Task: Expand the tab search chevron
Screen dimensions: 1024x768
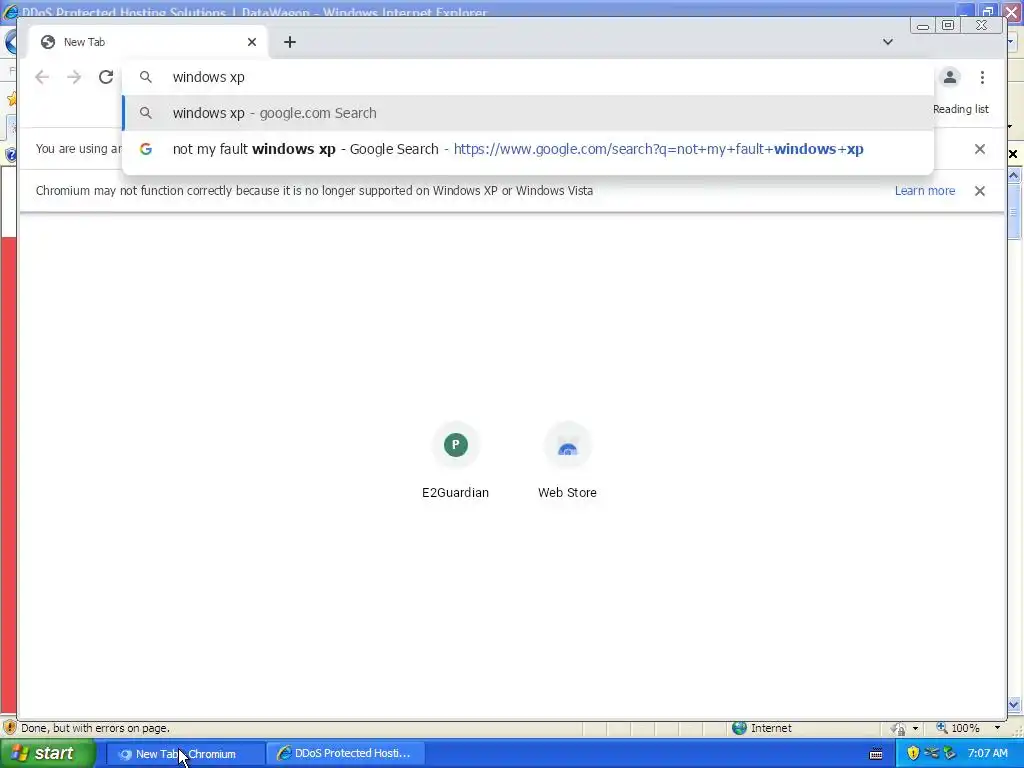Action: click(888, 42)
